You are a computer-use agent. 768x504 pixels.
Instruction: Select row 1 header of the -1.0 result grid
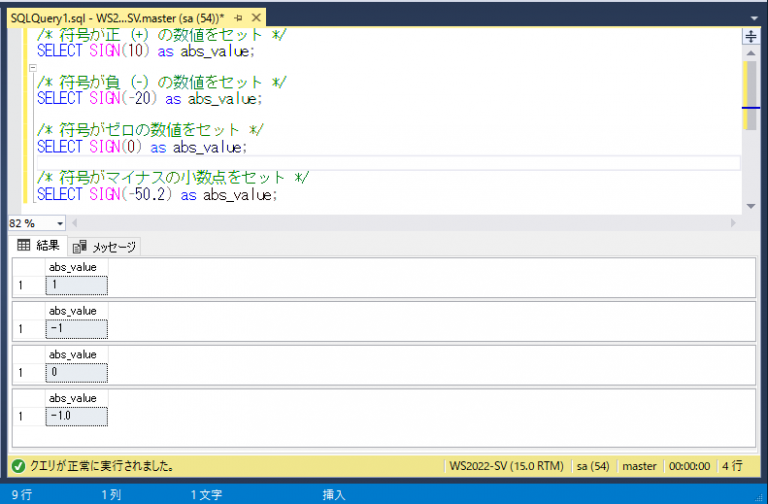pyautogui.click(x=29, y=416)
